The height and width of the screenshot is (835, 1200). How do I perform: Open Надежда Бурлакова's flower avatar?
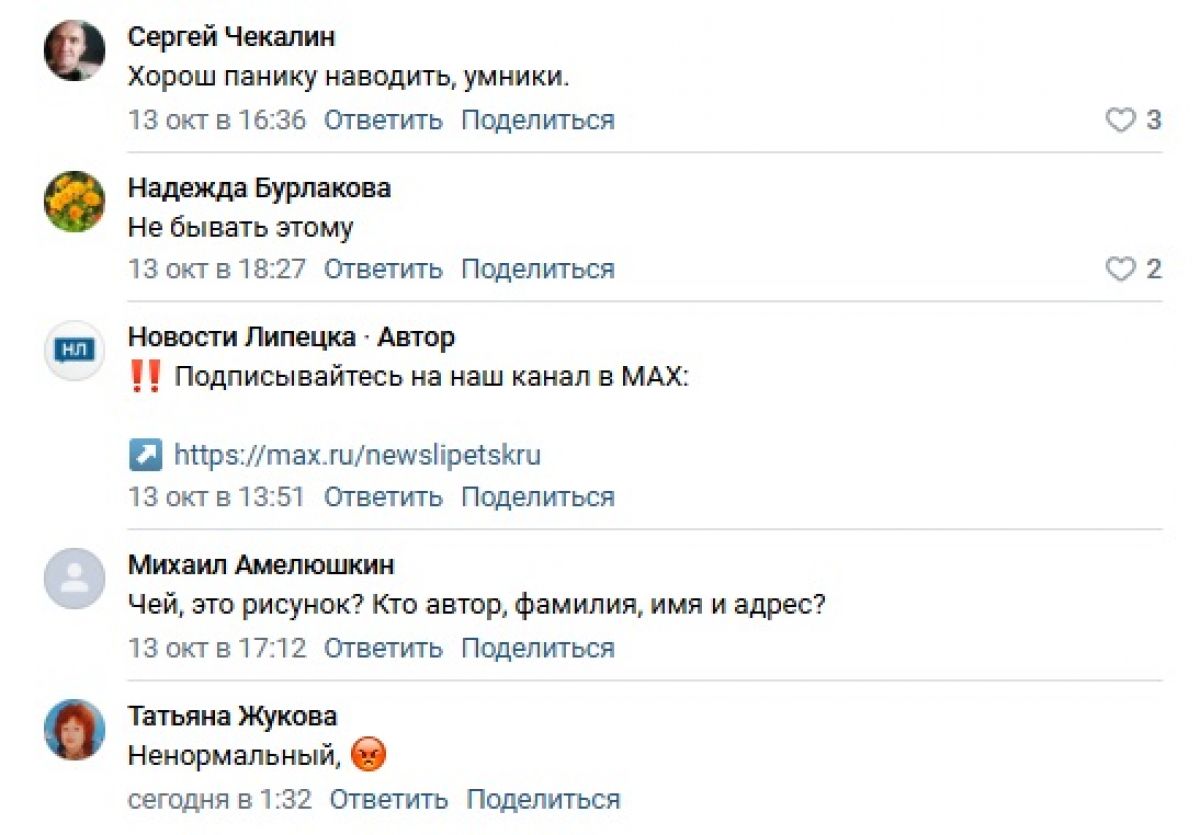coord(75,201)
